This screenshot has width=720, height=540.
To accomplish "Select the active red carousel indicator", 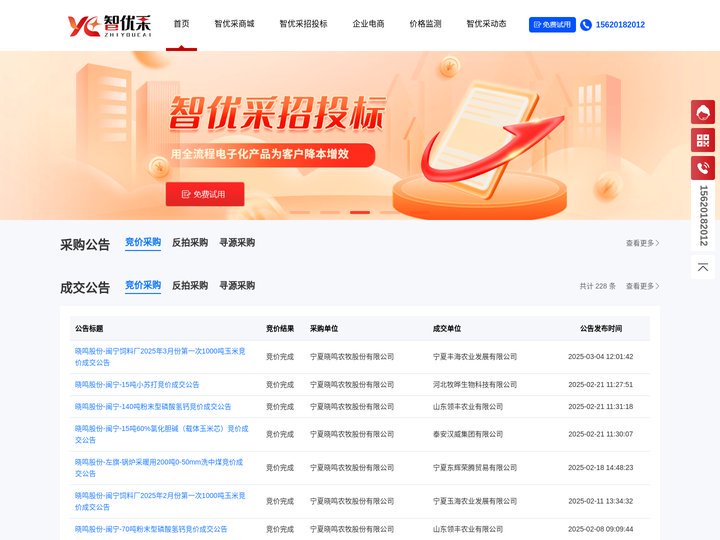I will click(360, 213).
